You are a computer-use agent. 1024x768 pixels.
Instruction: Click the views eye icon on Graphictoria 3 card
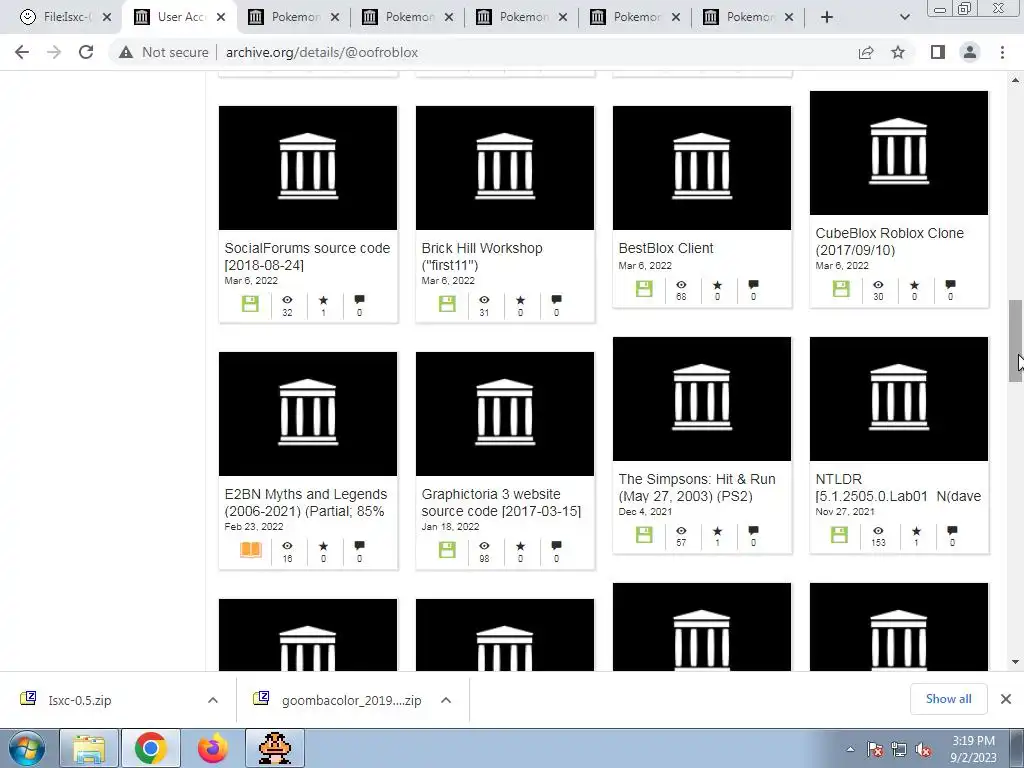point(484,546)
